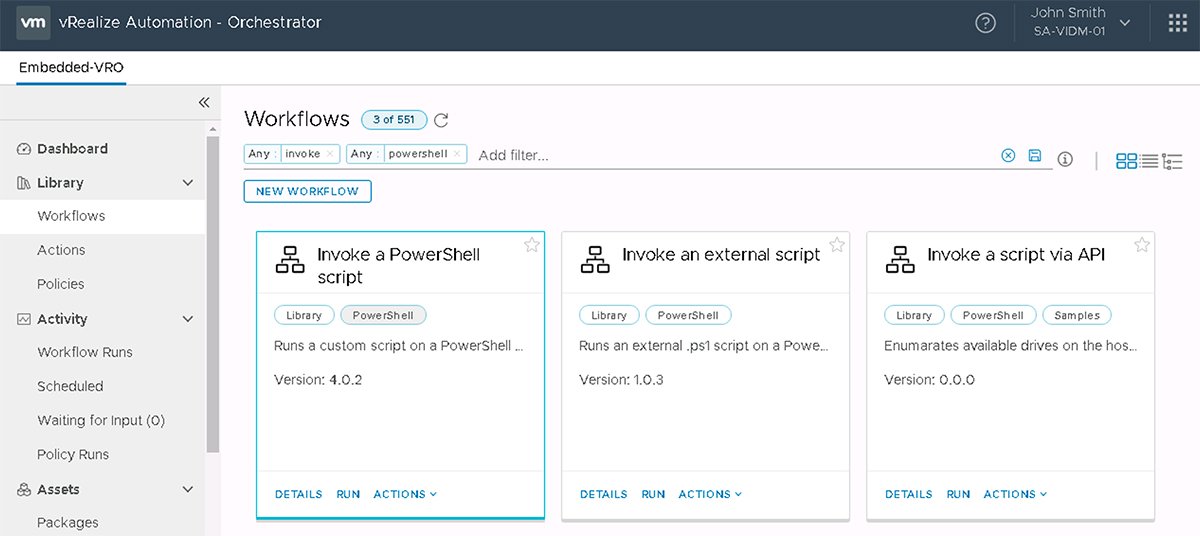Image resolution: width=1200 pixels, height=536 pixels.
Task: Switch to tree view
Action: [1173, 160]
